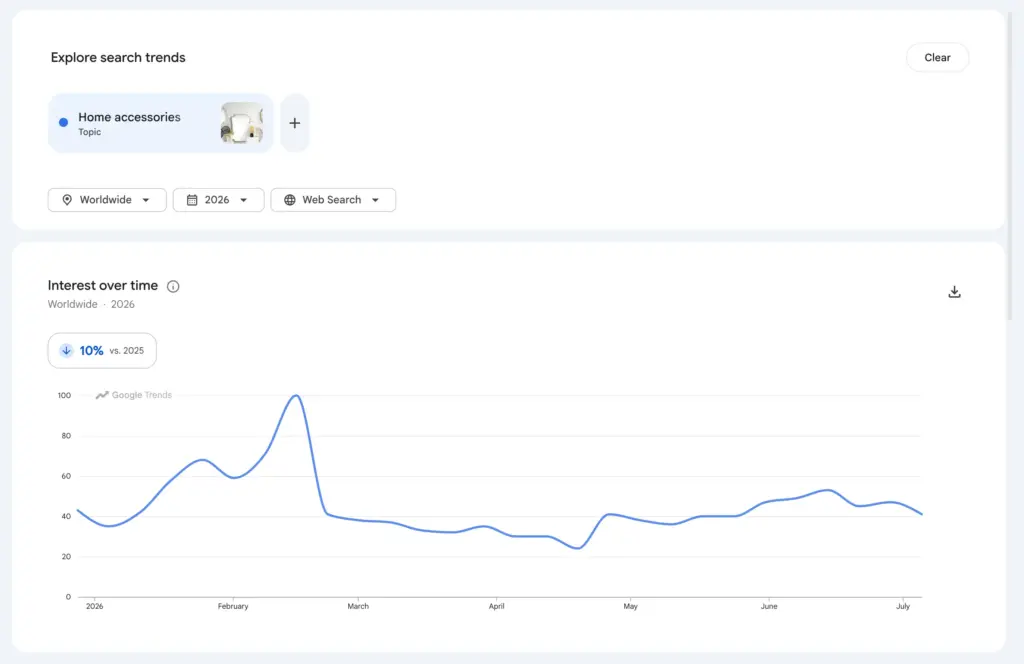
Task: Click the Google Trends logo watermark
Action: (x=134, y=395)
